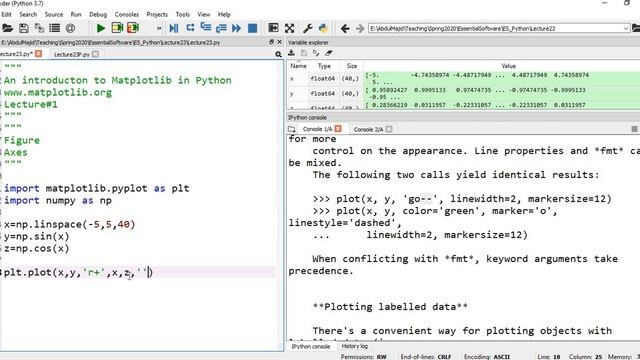Remove all variables with eraser icon

(x=329, y=53)
